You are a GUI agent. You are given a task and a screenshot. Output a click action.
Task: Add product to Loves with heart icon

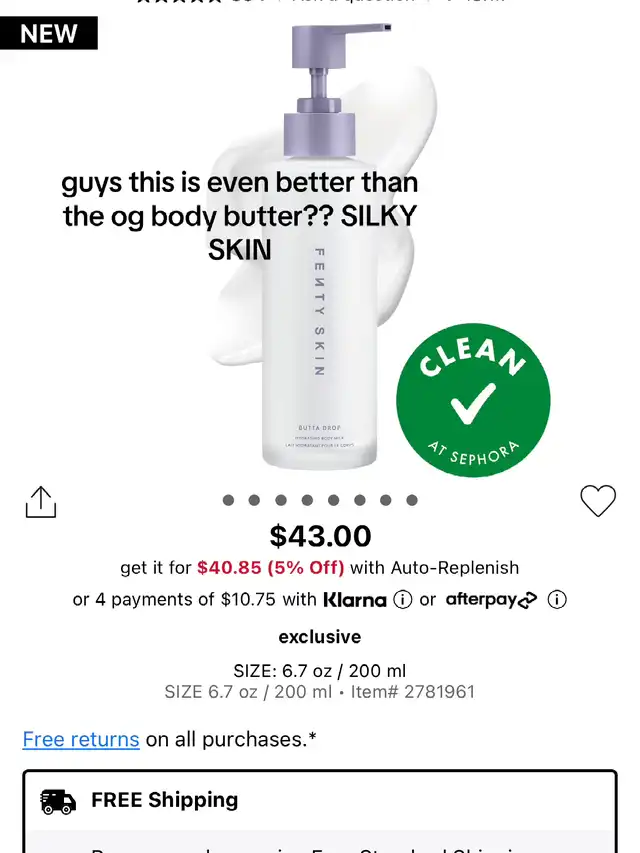[598, 500]
